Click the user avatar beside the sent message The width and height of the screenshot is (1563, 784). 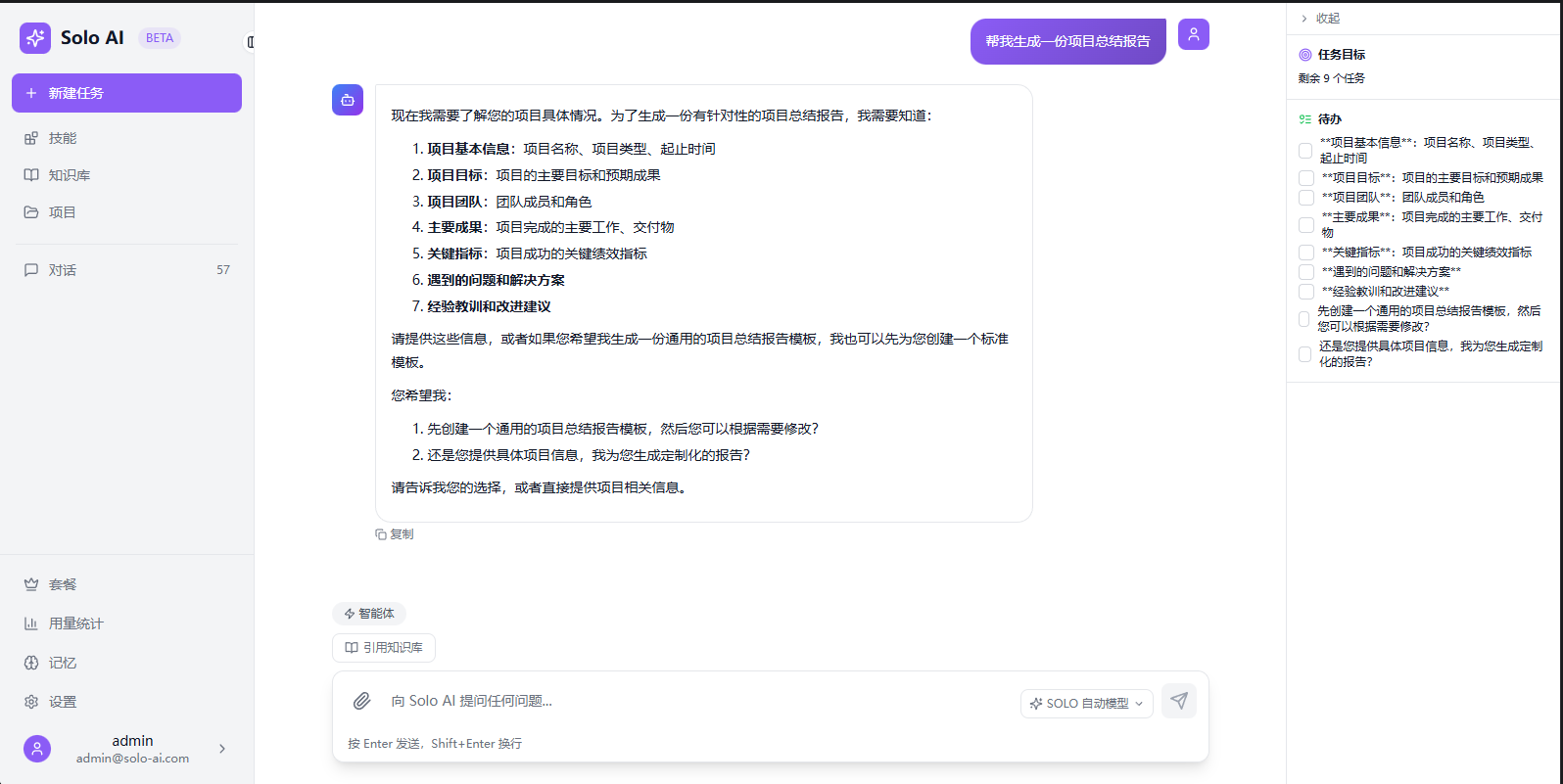click(x=1193, y=34)
